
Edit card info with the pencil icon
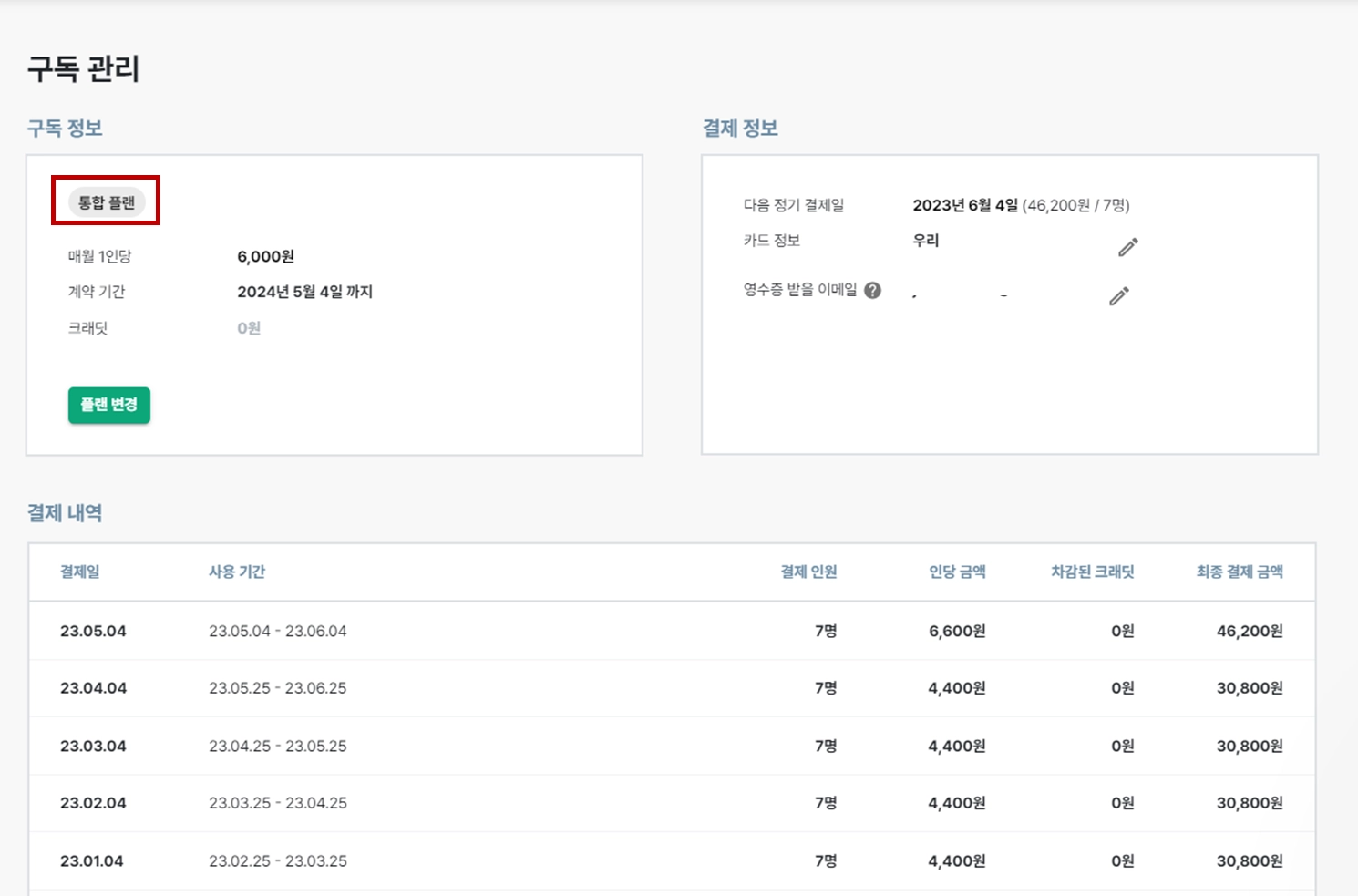click(x=1128, y=247)
